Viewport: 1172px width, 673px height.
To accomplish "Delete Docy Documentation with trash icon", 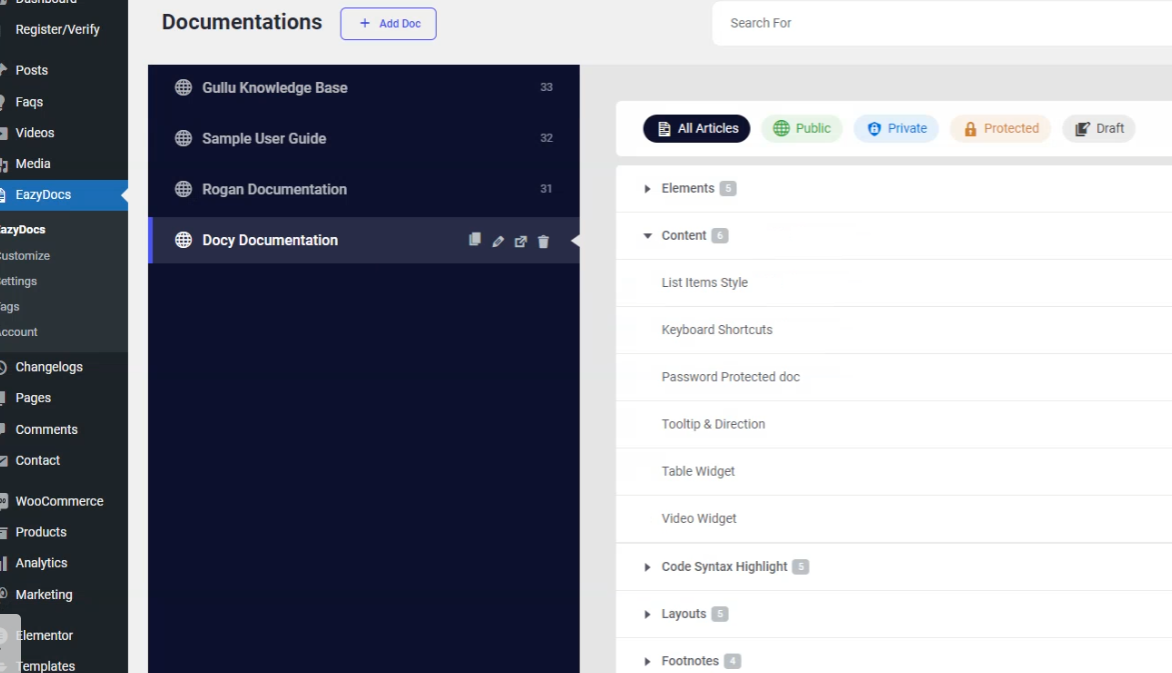I will pos(543,241).
